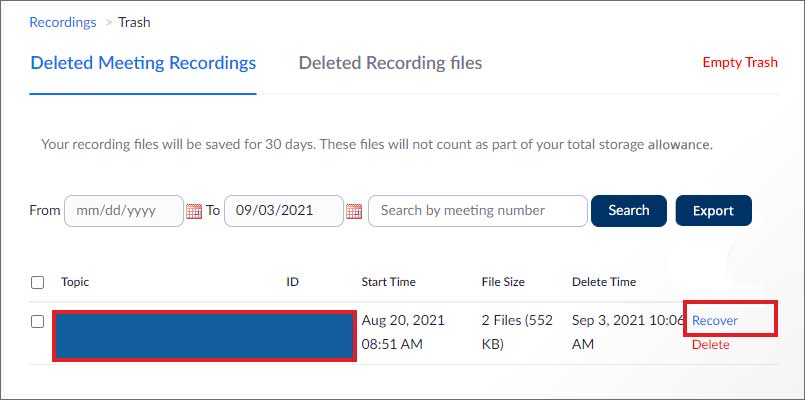The image size is (805, 400).
Task: Click Empty Trash link
Action: [x=740, y=62]
